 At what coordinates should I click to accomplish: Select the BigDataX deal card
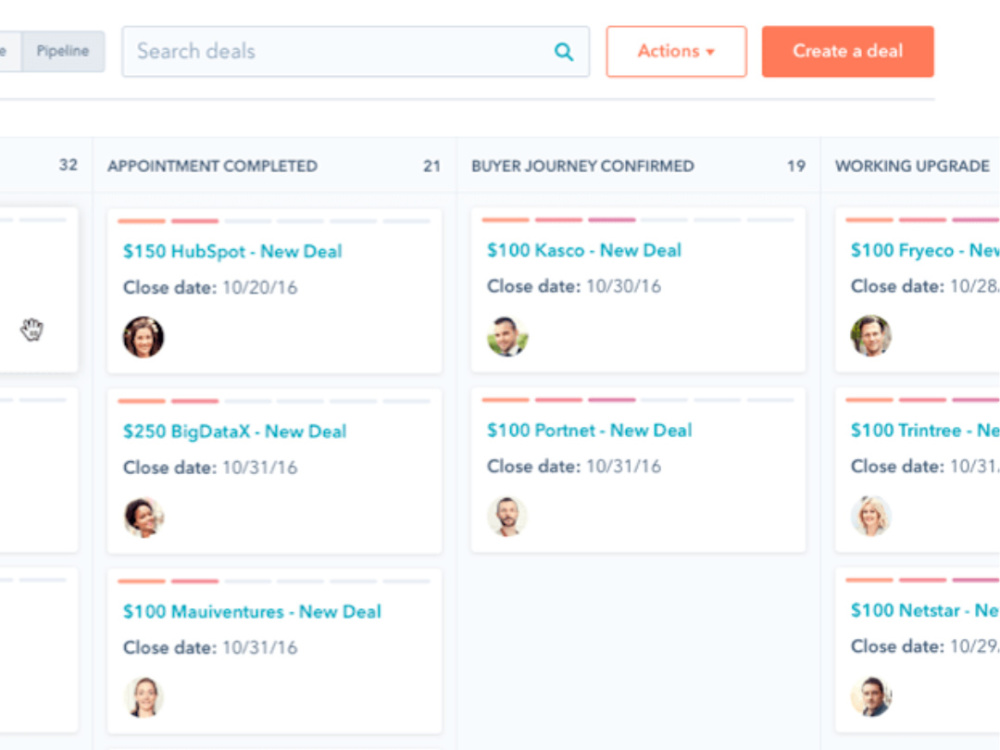[x=274, y=471]
